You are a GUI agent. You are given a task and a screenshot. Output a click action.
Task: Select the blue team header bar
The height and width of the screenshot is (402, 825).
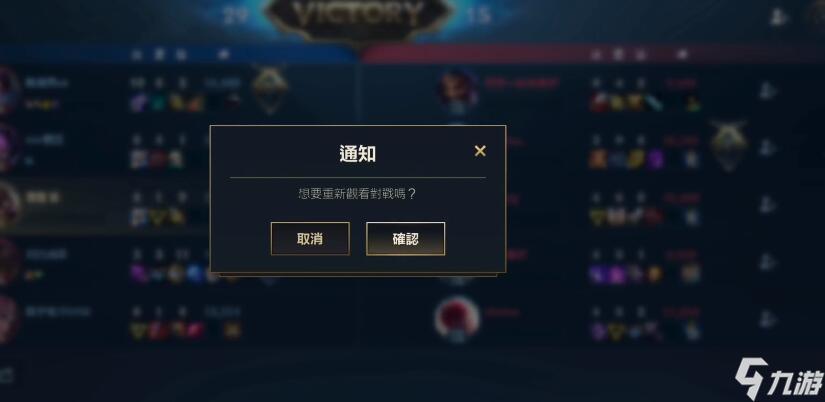pyautogui.click(x=179, y=54)
